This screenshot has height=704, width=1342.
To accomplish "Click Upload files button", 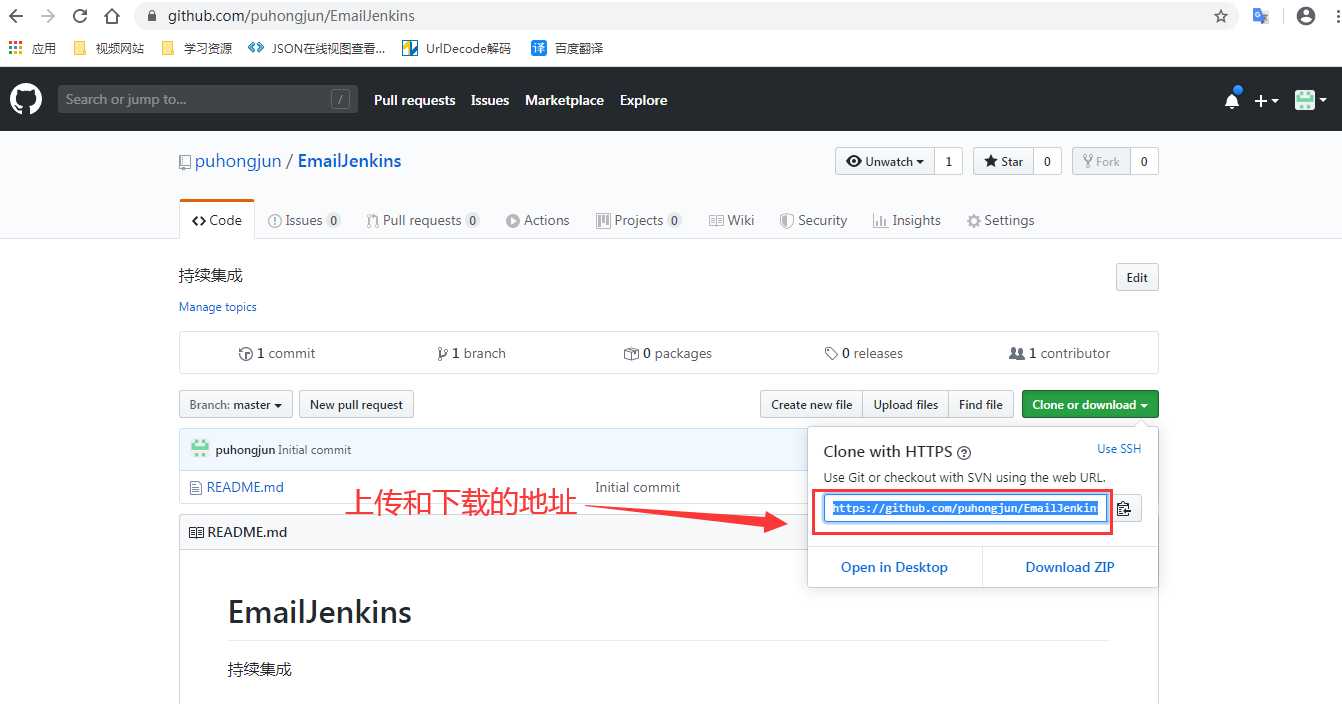I will (905, 404).
